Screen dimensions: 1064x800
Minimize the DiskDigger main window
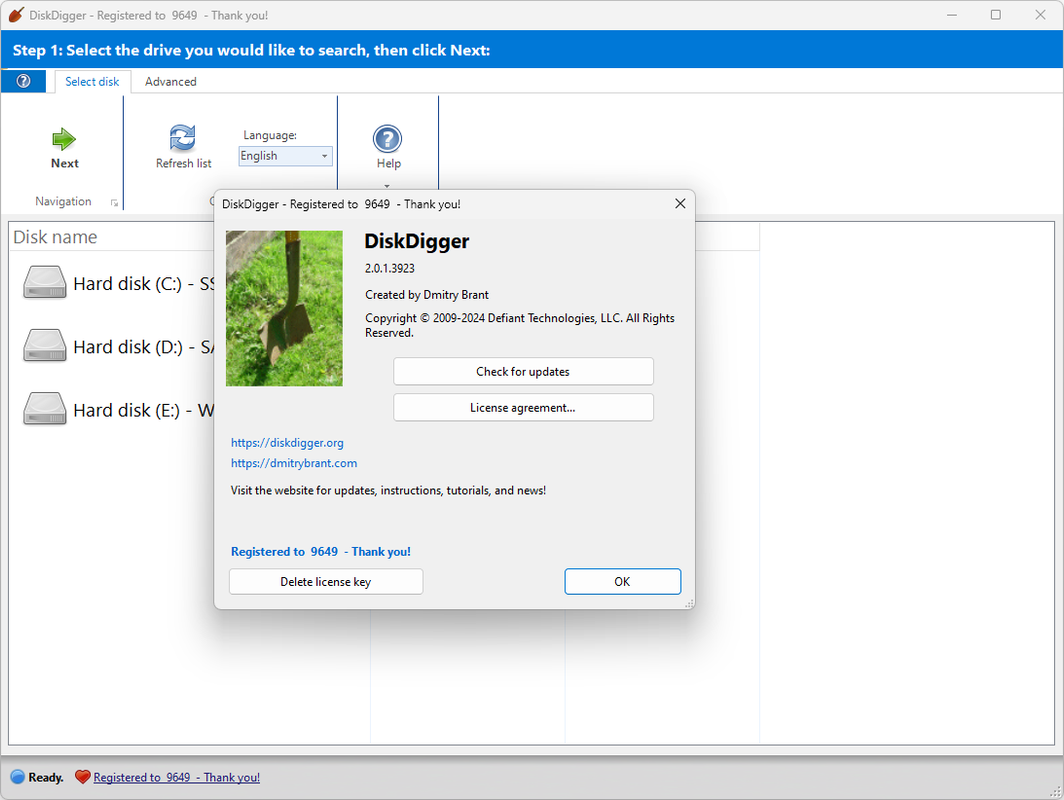point(952,14)
